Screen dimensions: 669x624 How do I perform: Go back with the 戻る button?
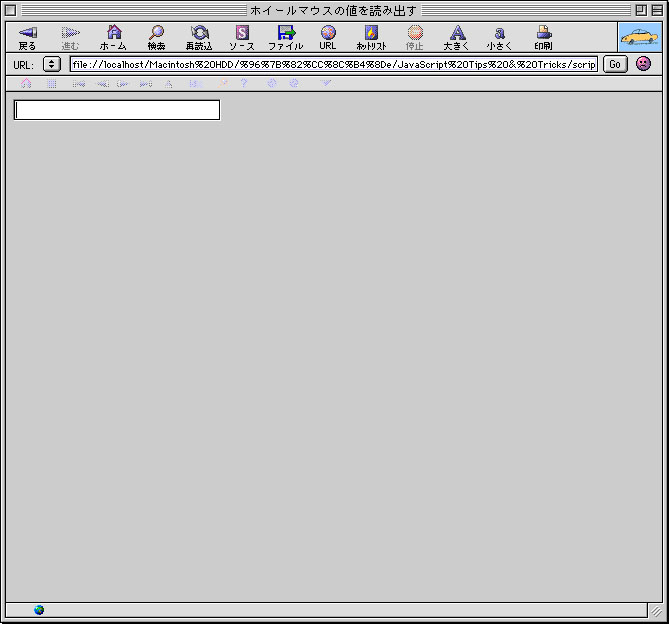[28, 38]
